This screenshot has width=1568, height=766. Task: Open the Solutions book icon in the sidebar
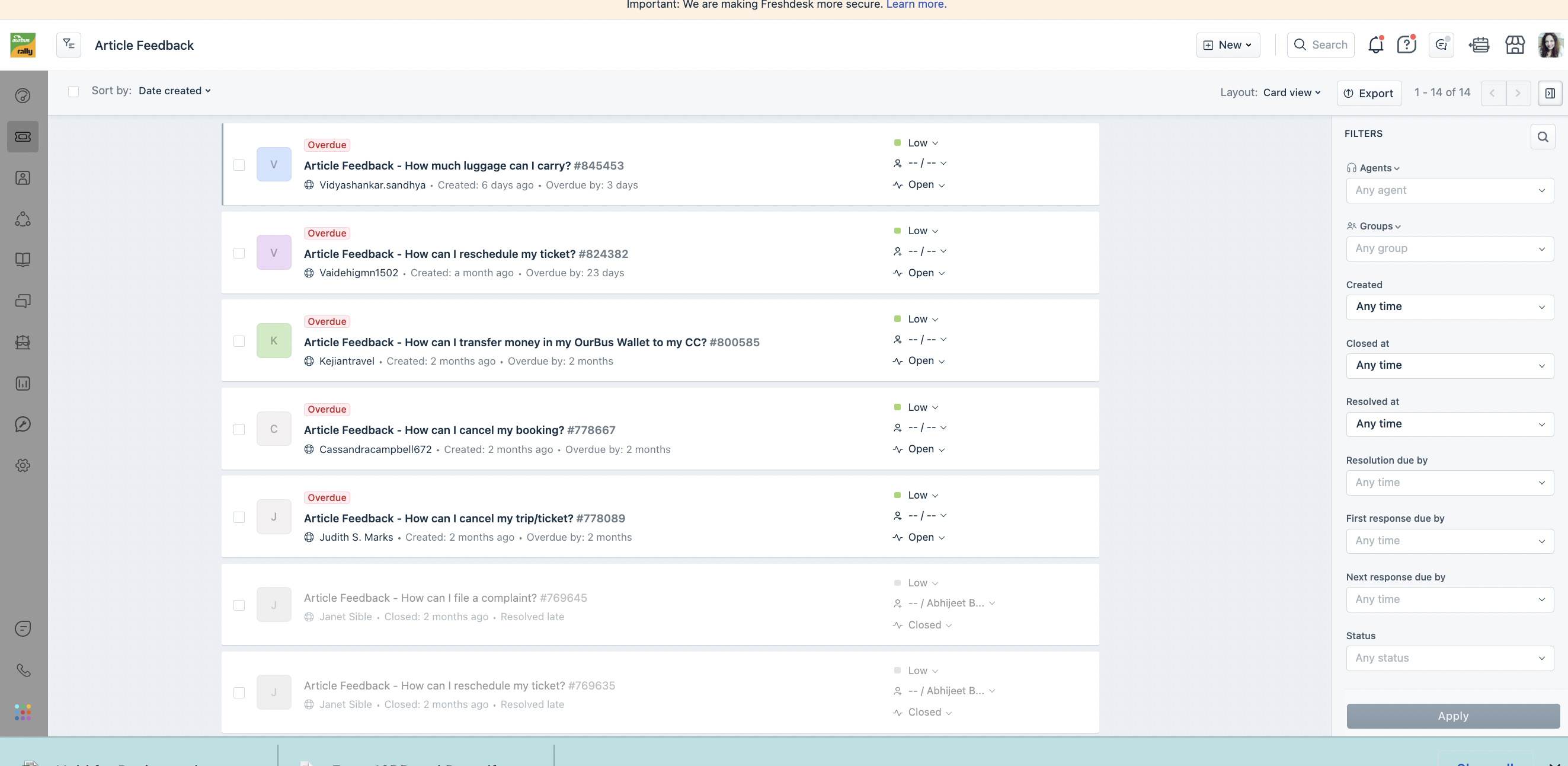point(23,260)
